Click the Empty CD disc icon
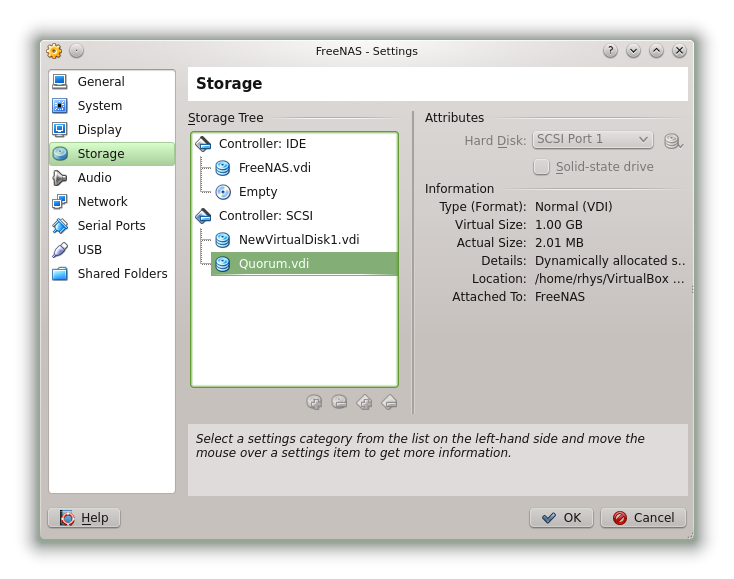The image size is (734, 579). [x=223, y=191]
